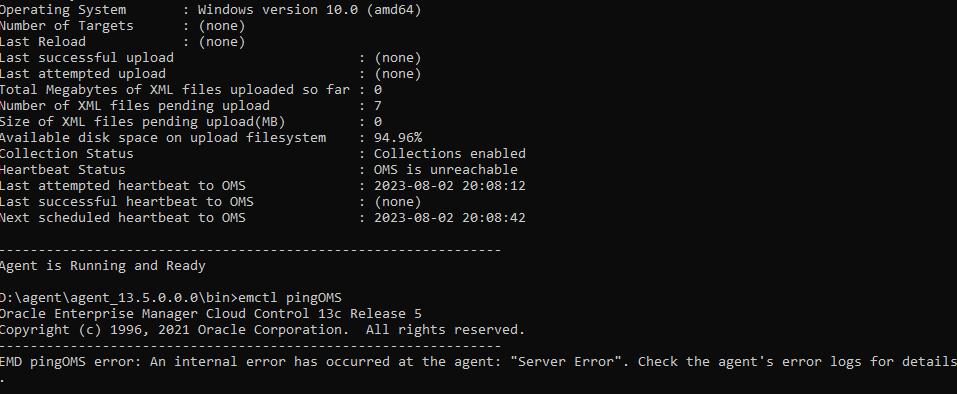This screenshot has width=957, height=394.
Task: Click the available disk space value 94.96%
Action: pyautogui.click(x=398, y=138)
